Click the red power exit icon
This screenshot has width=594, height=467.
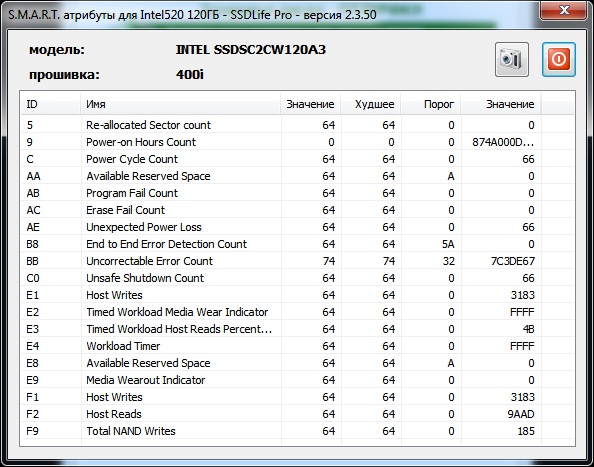(x=559, y=59)
